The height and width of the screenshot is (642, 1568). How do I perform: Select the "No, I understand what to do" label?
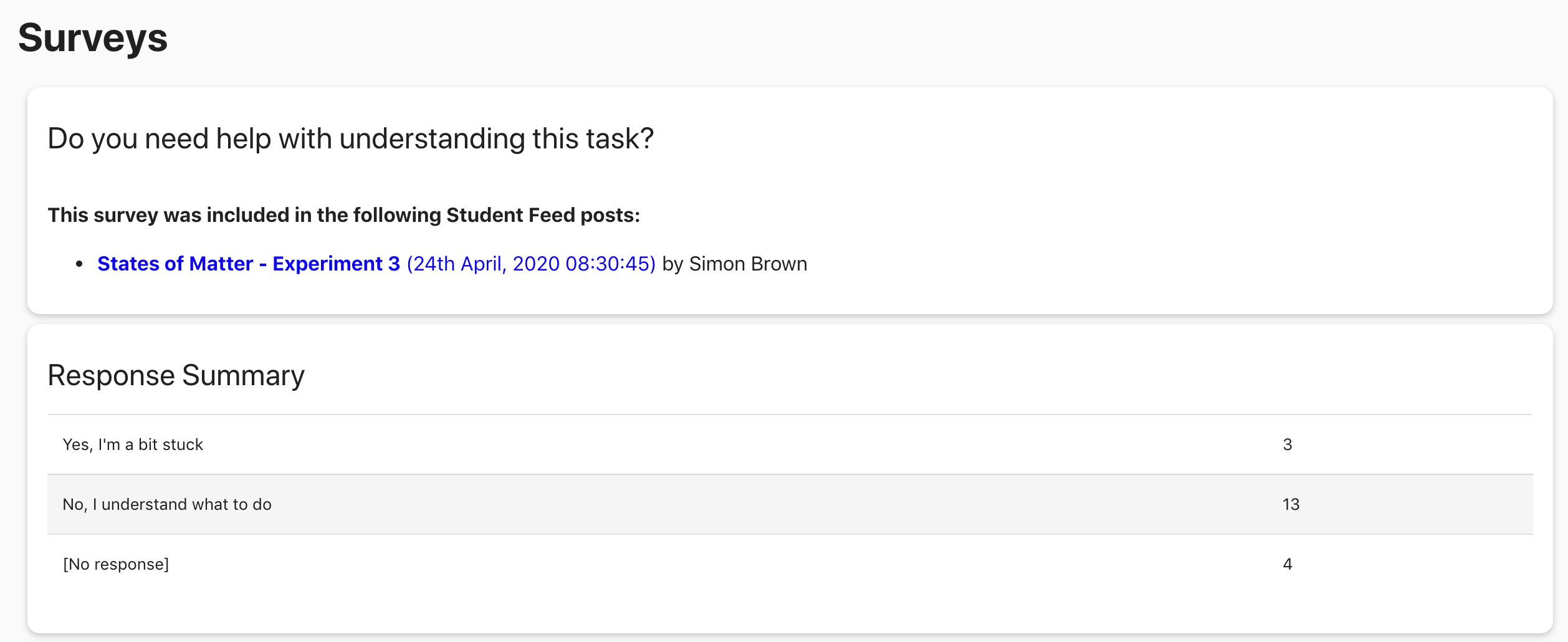point(167,504)
